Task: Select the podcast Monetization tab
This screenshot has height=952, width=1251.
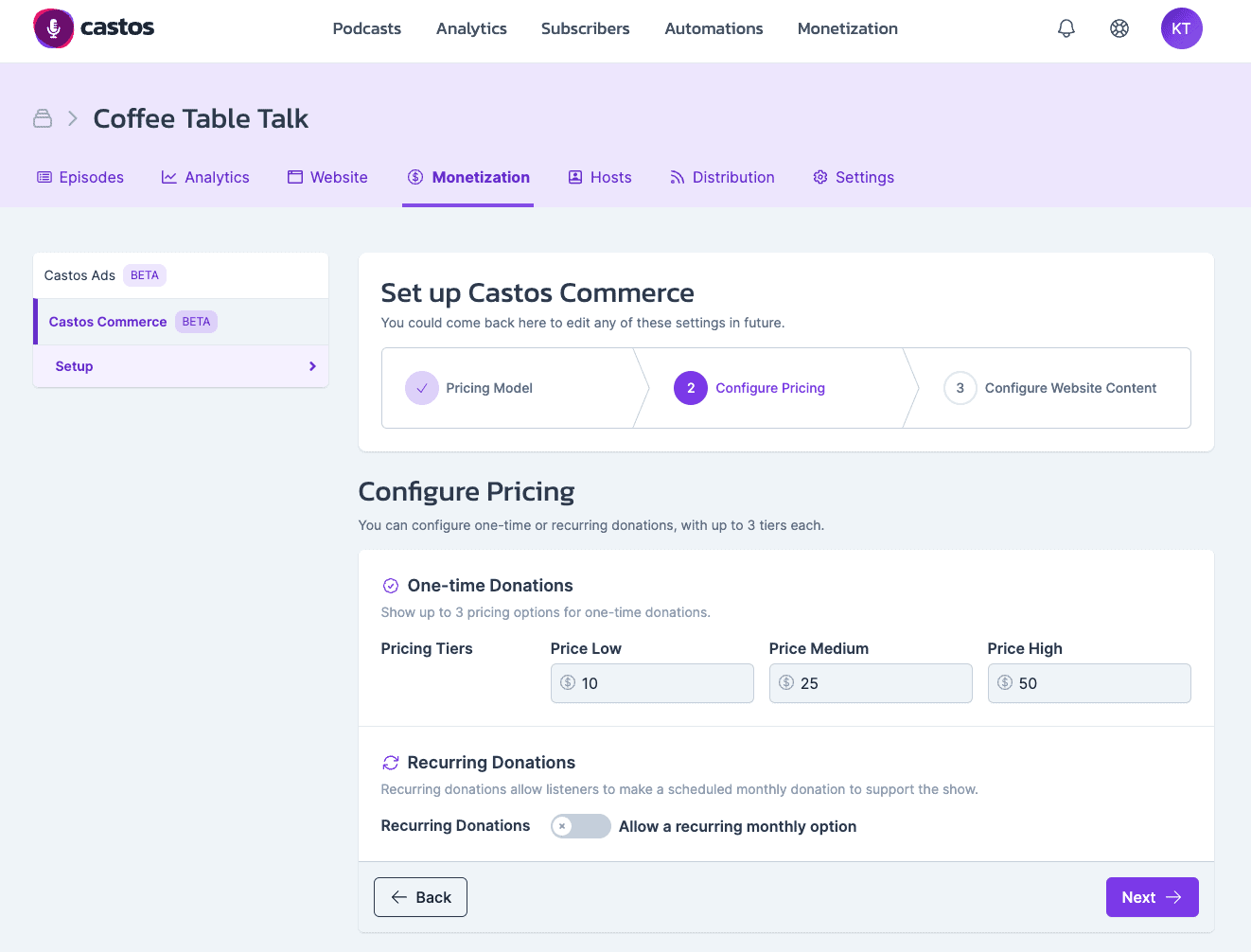Action: coord(468,177)
